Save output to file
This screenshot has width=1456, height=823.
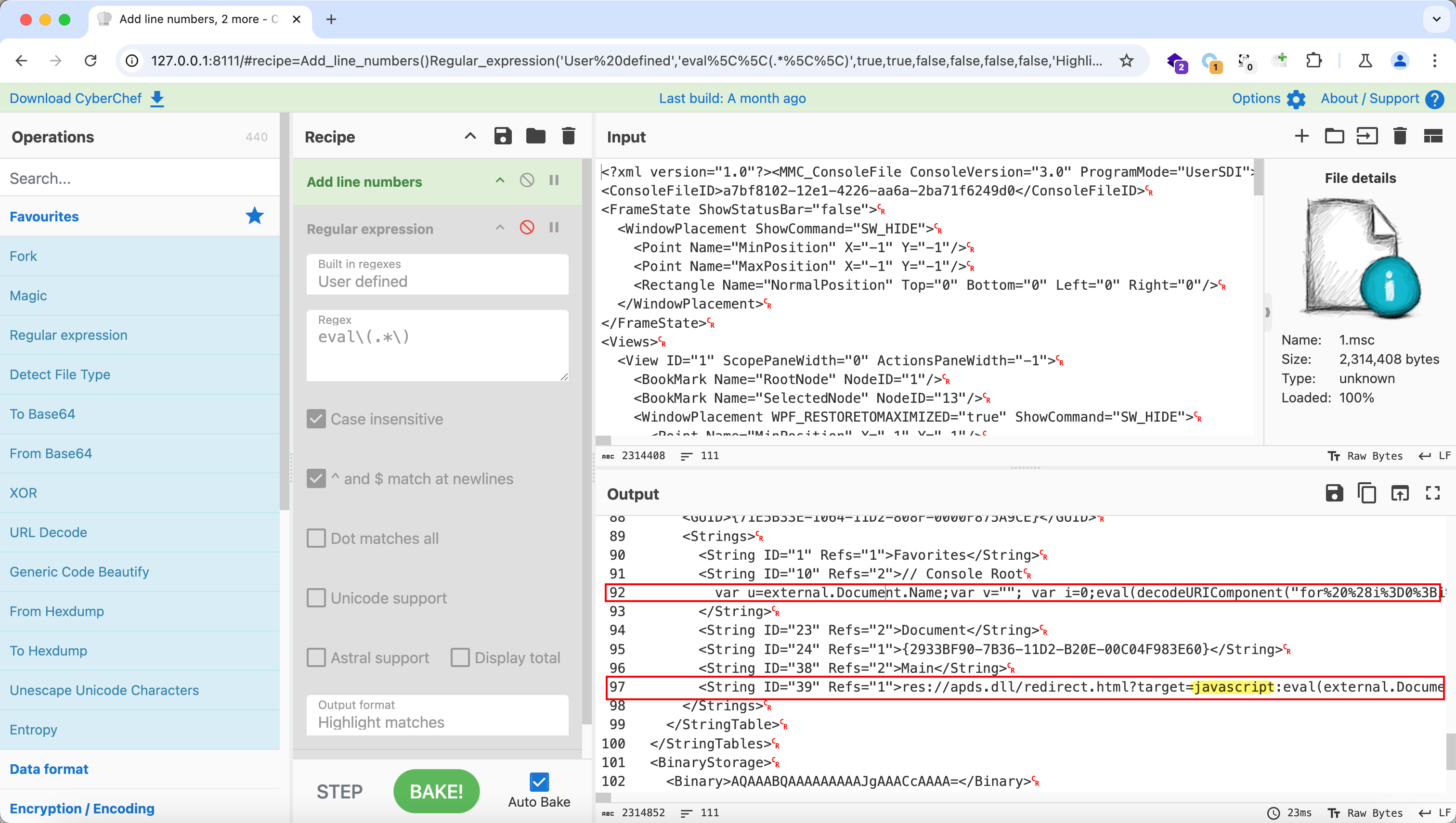tap(1334, 493)
